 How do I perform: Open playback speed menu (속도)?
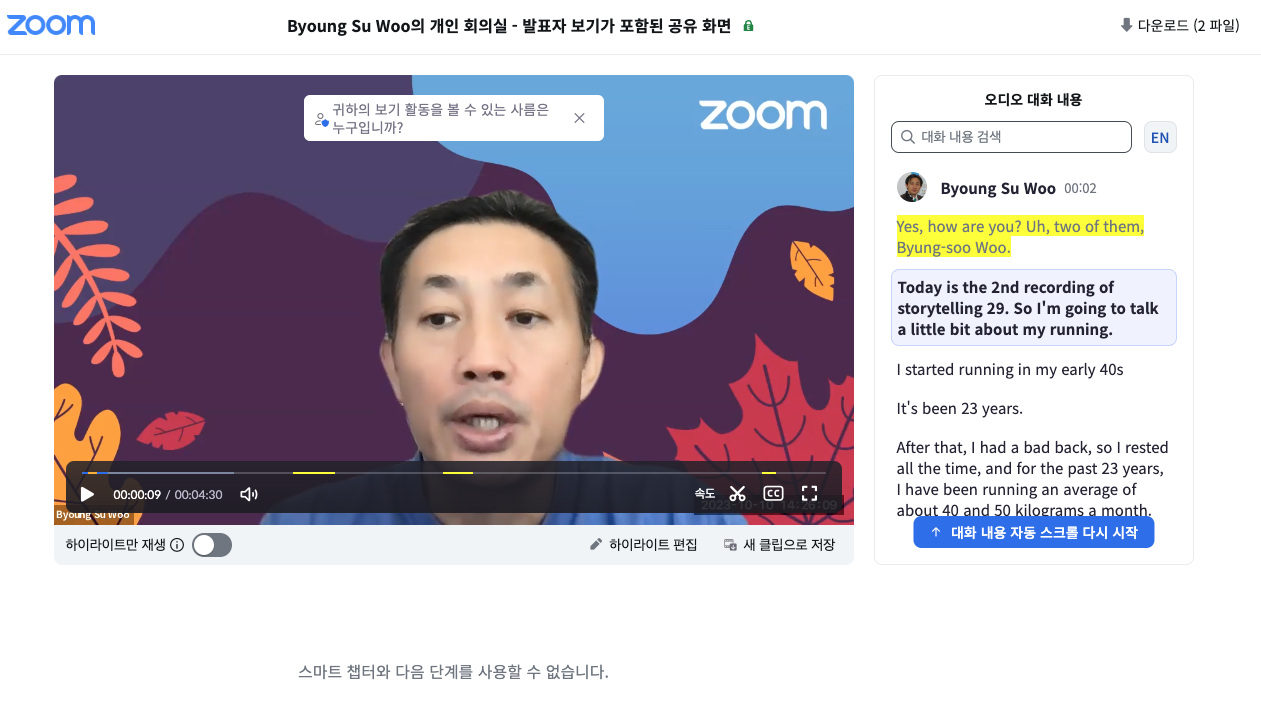point(705,493)
